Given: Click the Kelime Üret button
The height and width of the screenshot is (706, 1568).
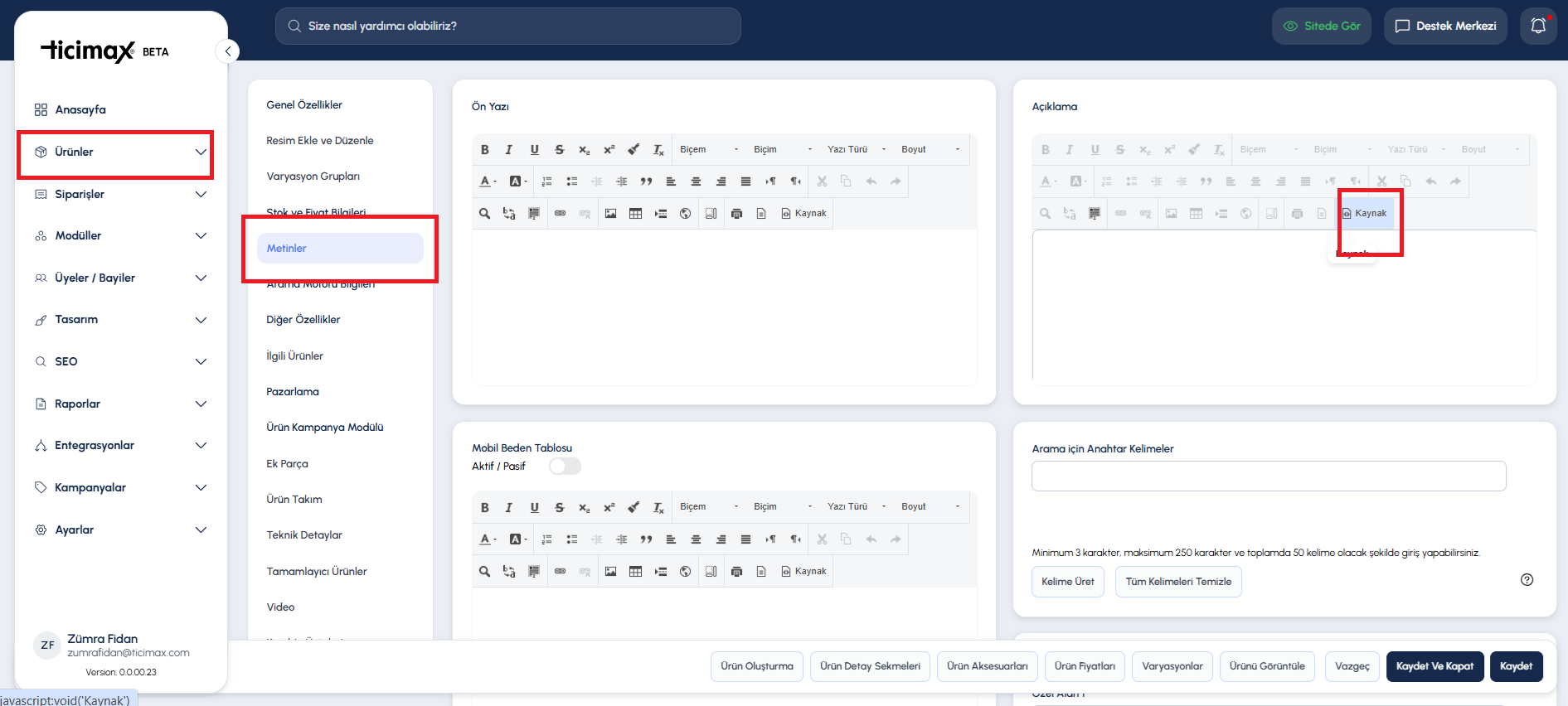Looking at the screenshot, I should (x=1068, y=582).
